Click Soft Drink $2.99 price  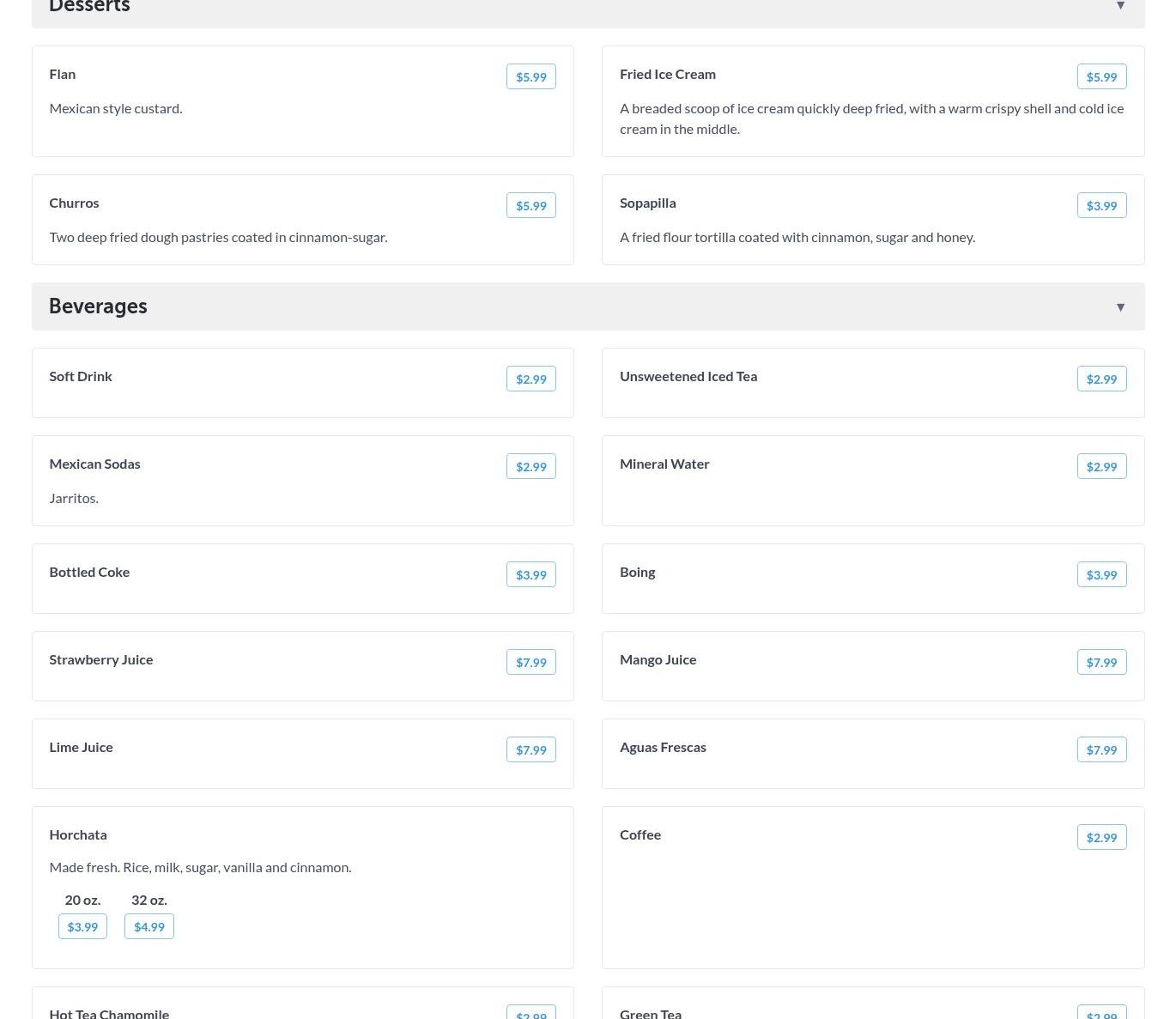(530, 379)
